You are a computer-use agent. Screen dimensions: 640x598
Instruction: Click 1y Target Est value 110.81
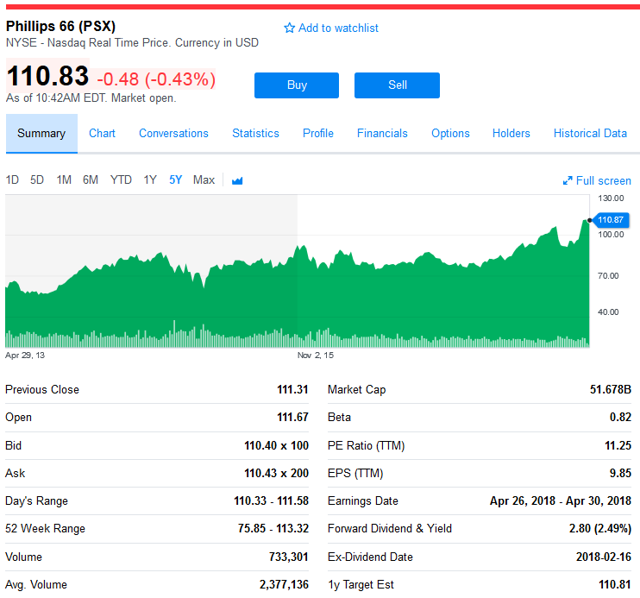(x=615, y=585)
